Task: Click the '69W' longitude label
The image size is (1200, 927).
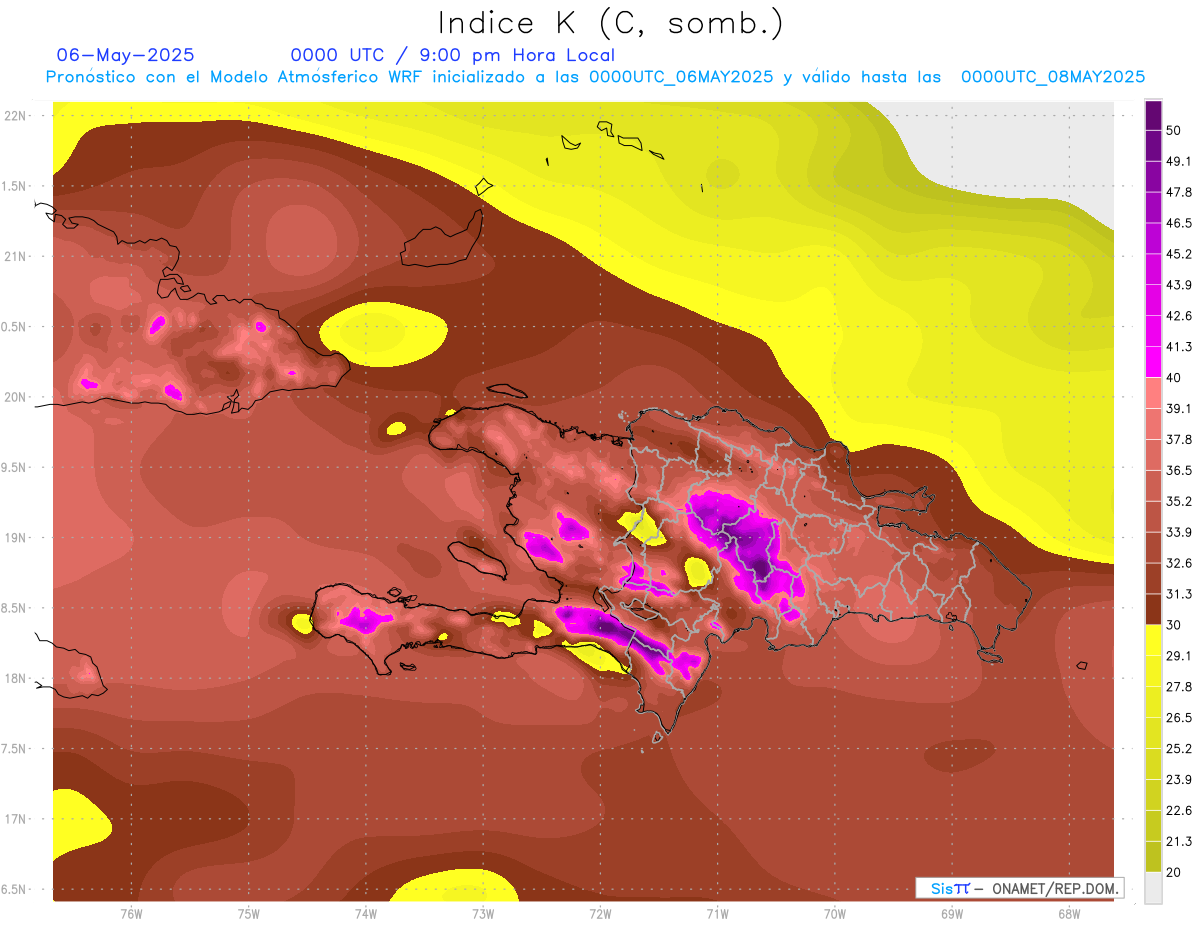Action: click(x=952, y=914)
